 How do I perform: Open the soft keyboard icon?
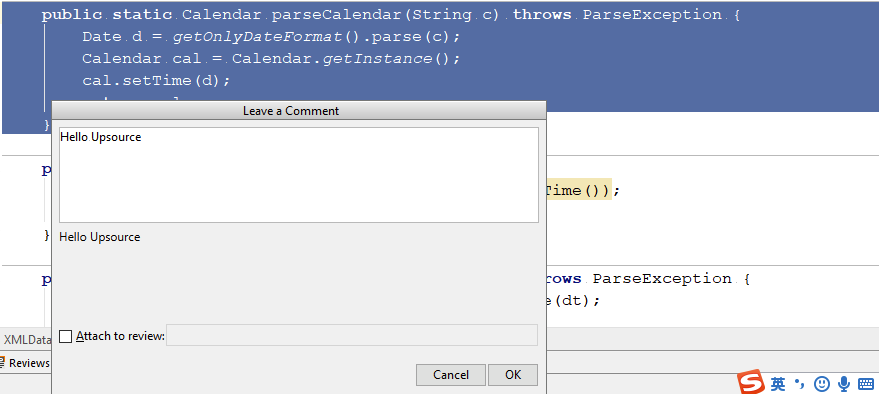coord(866,384)
